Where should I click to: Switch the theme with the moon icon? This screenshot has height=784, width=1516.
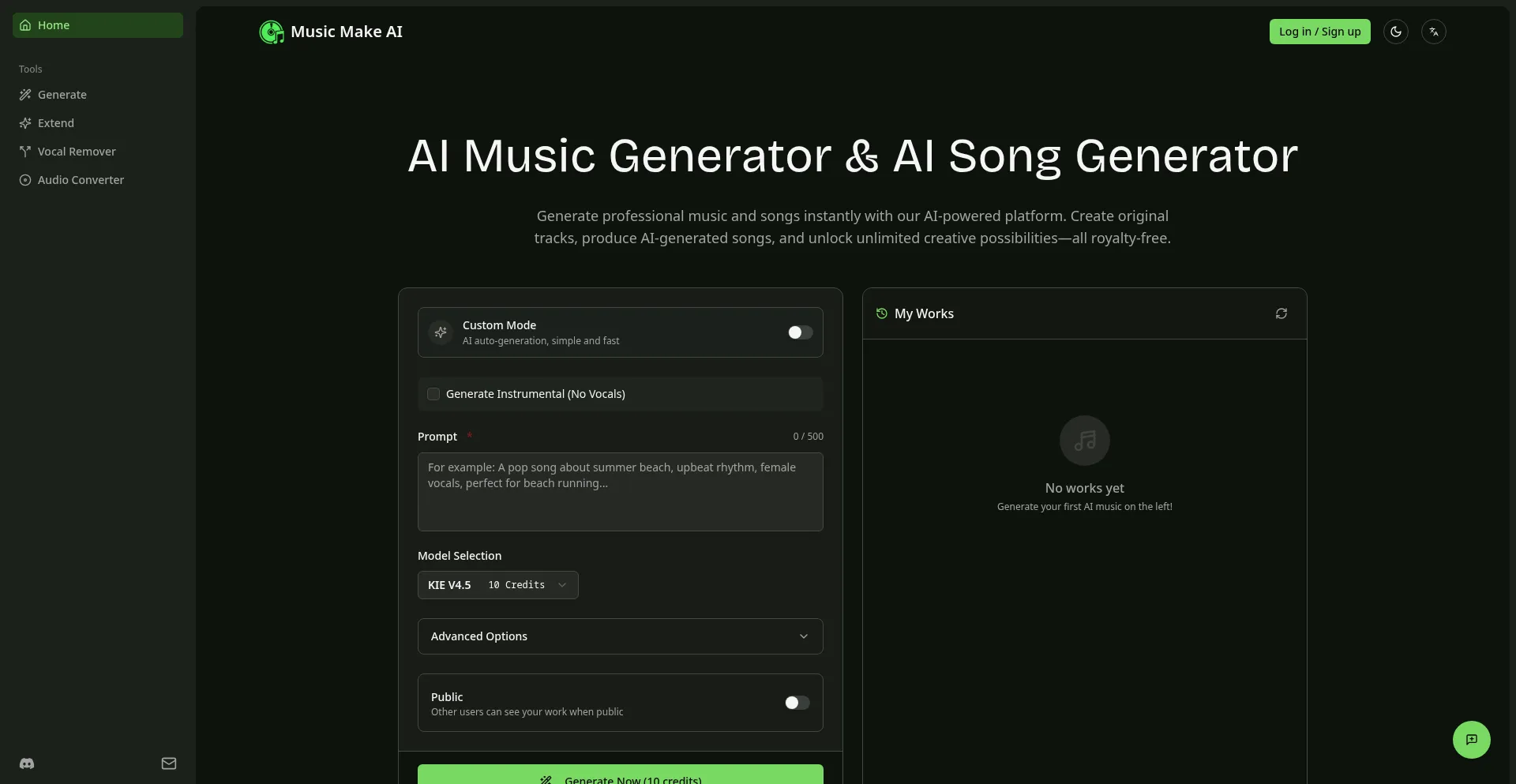coord(1395,32)
